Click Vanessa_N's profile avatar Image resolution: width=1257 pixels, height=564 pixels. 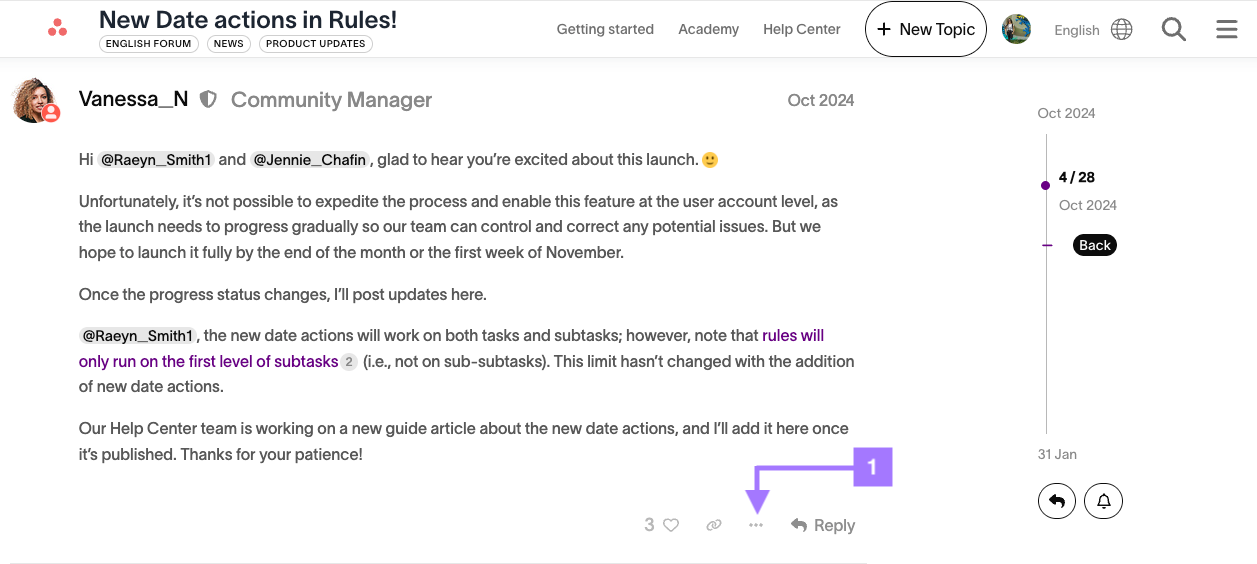[35, 100]
